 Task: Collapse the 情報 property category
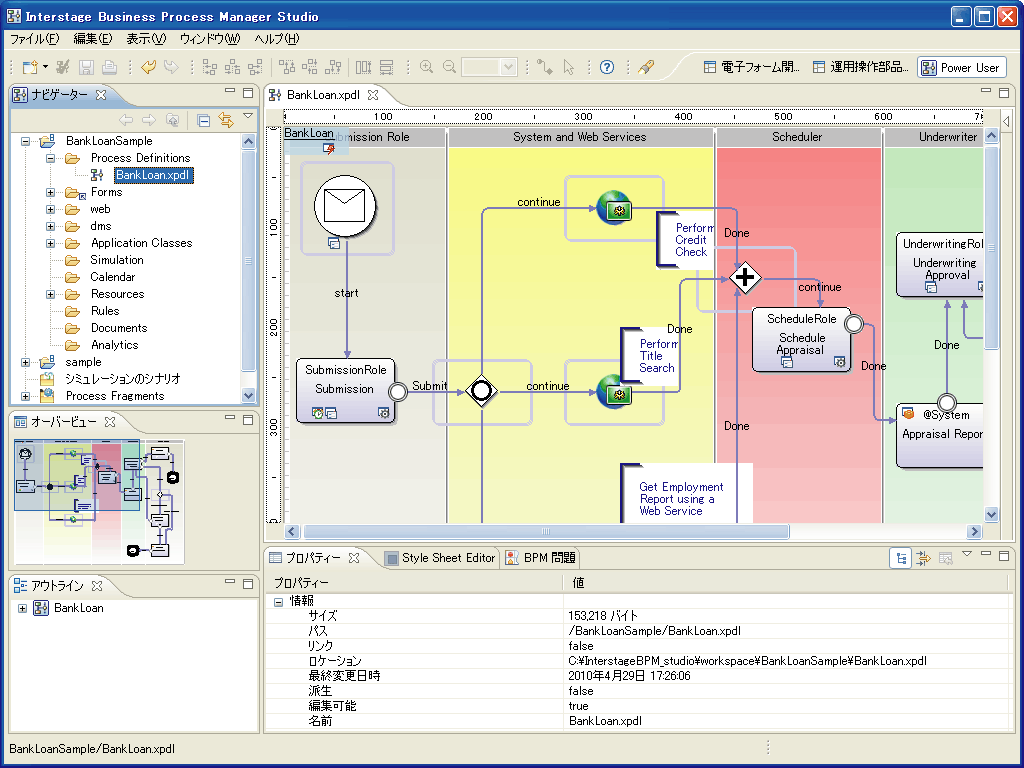tap(279, 601)
